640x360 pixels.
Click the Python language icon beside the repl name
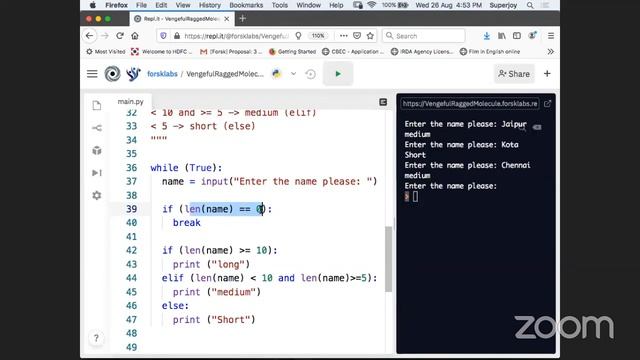(277, 74)
